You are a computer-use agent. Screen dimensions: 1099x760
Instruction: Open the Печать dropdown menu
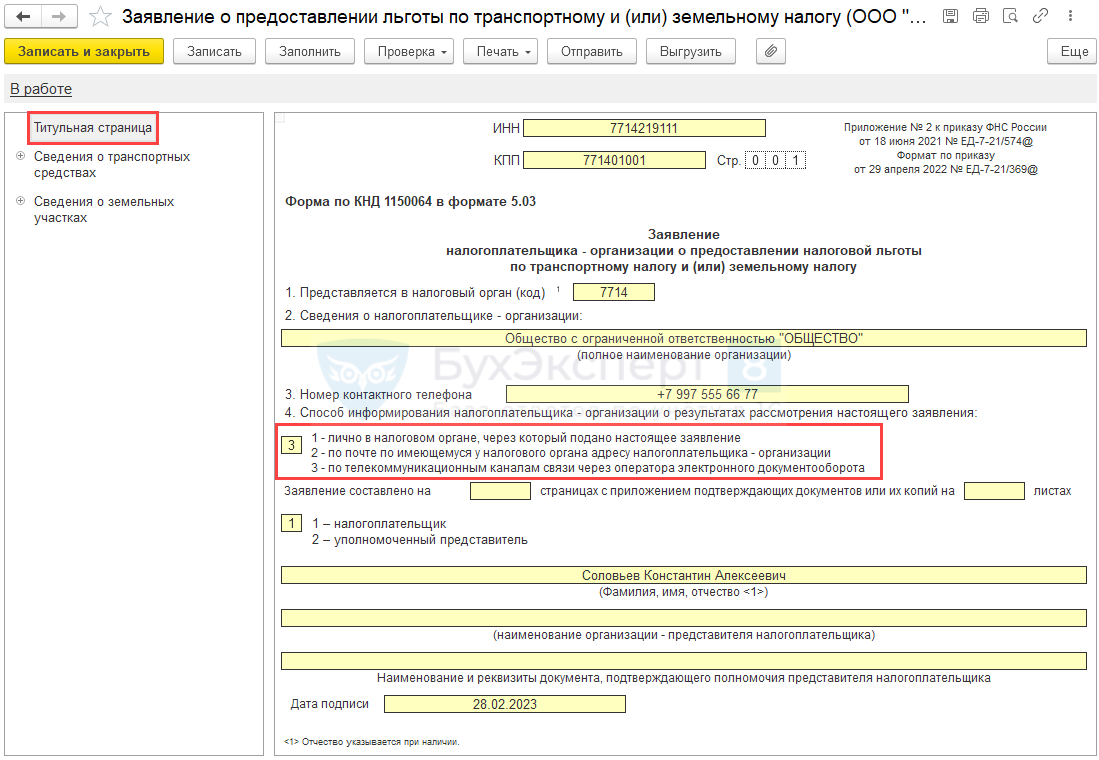coord(501,52)
